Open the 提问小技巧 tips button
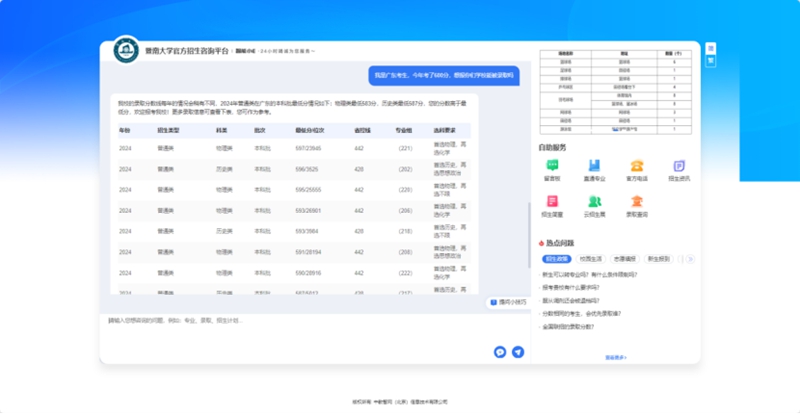800x414 pixels. (x=507, y=301)
